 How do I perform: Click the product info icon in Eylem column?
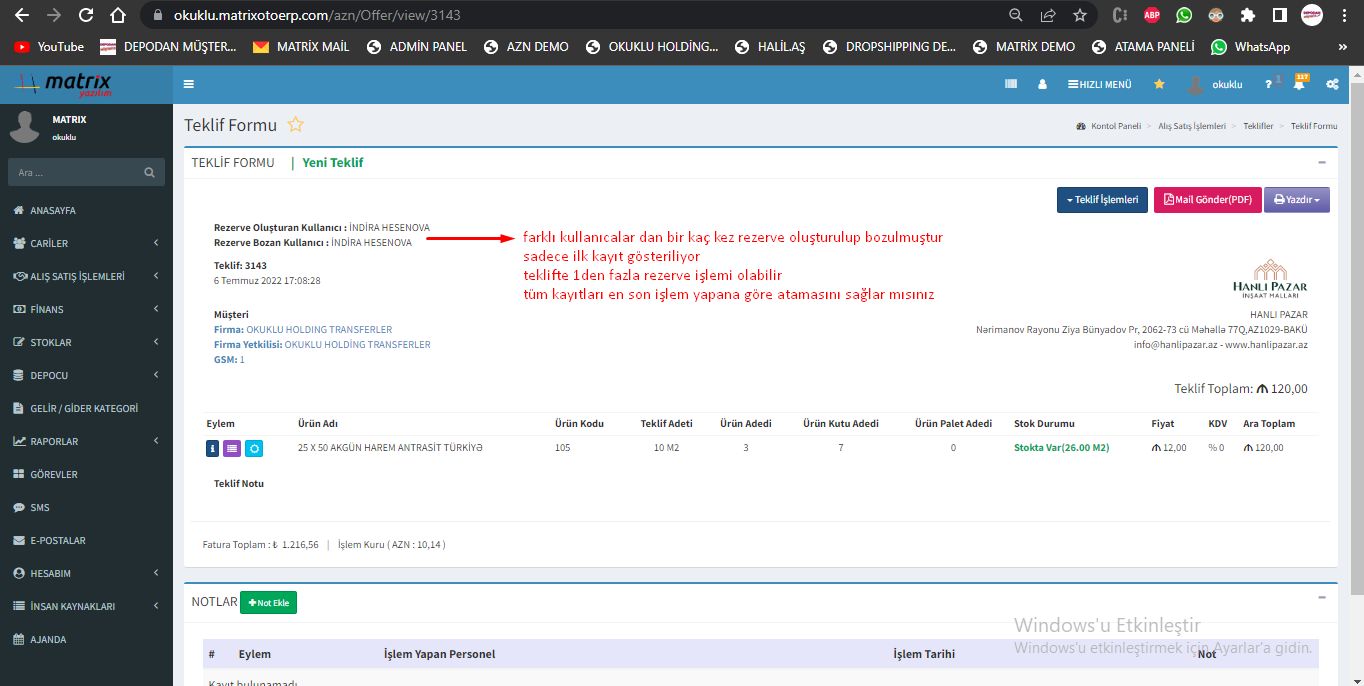(x=212, y=449)
